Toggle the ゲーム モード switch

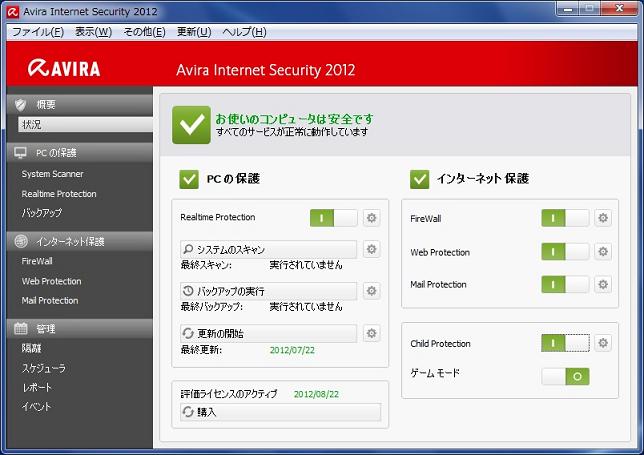[x=565, y=376]
